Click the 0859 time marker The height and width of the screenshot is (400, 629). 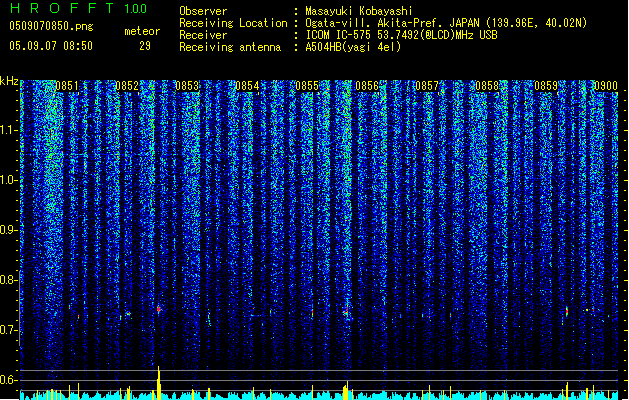click(546, 86)
